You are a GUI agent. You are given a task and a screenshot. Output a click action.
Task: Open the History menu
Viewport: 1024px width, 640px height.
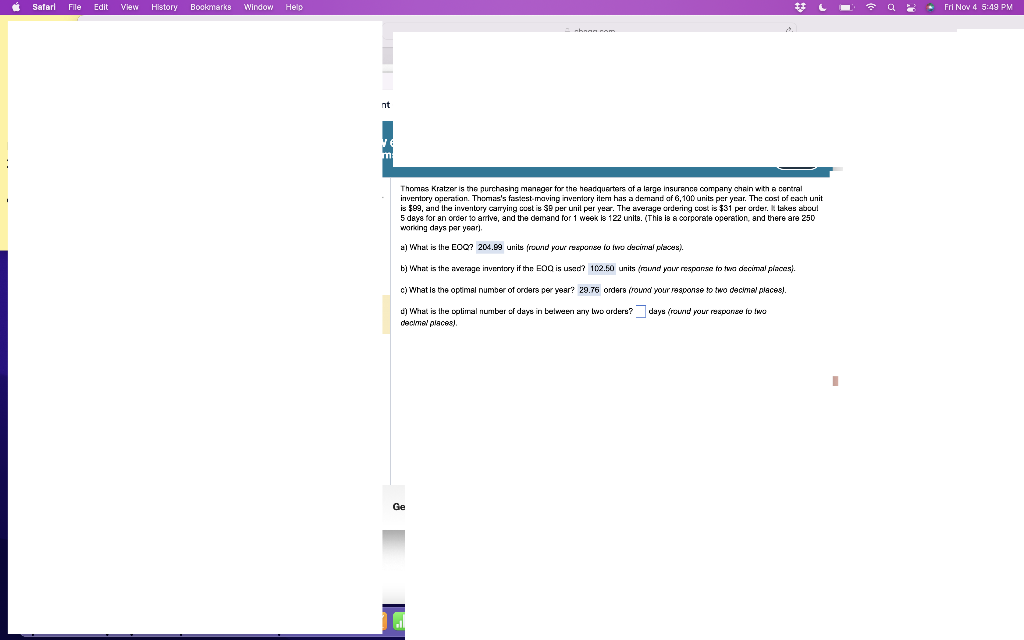tap(164, 7)
